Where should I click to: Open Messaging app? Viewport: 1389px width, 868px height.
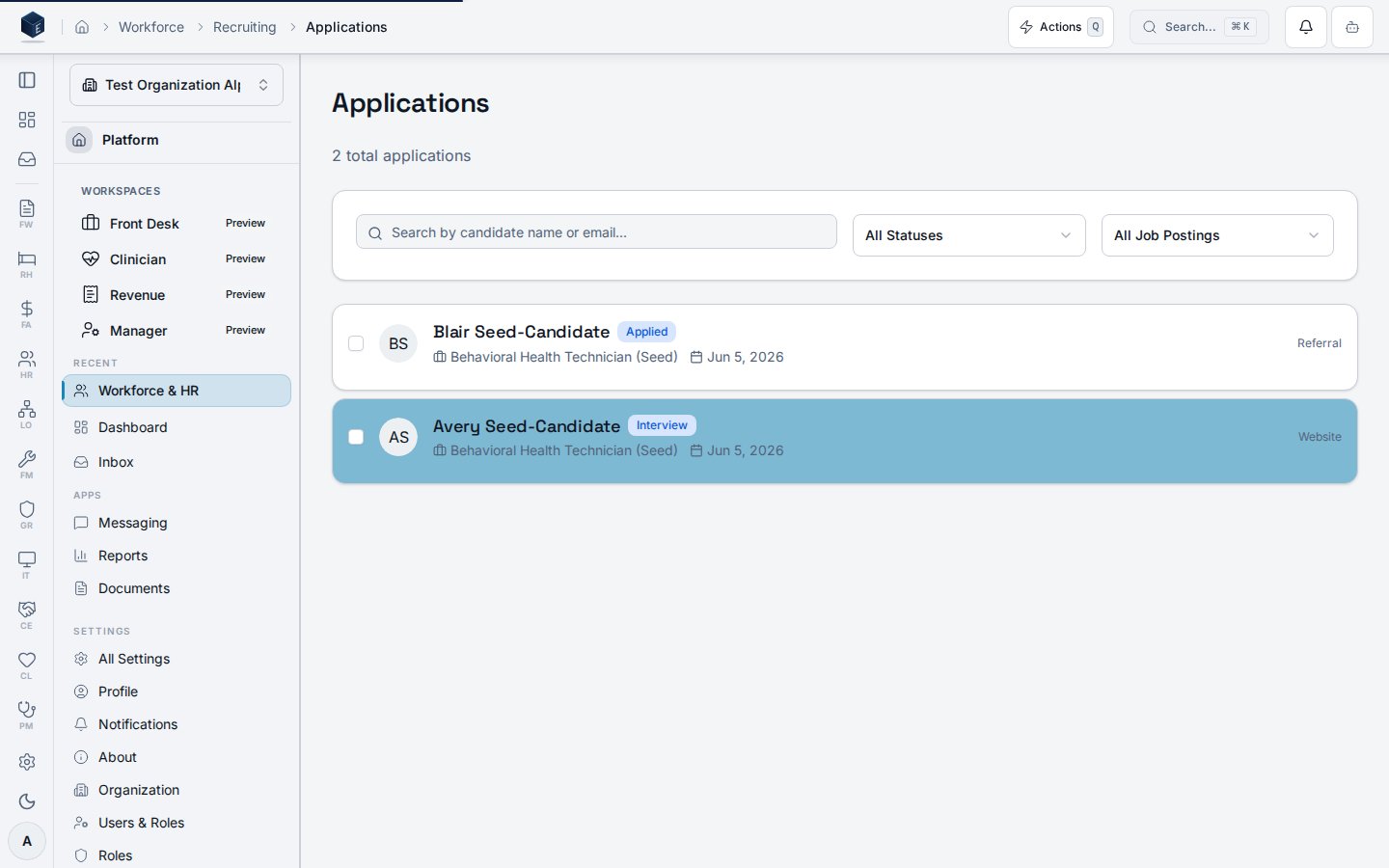[177, 523]
